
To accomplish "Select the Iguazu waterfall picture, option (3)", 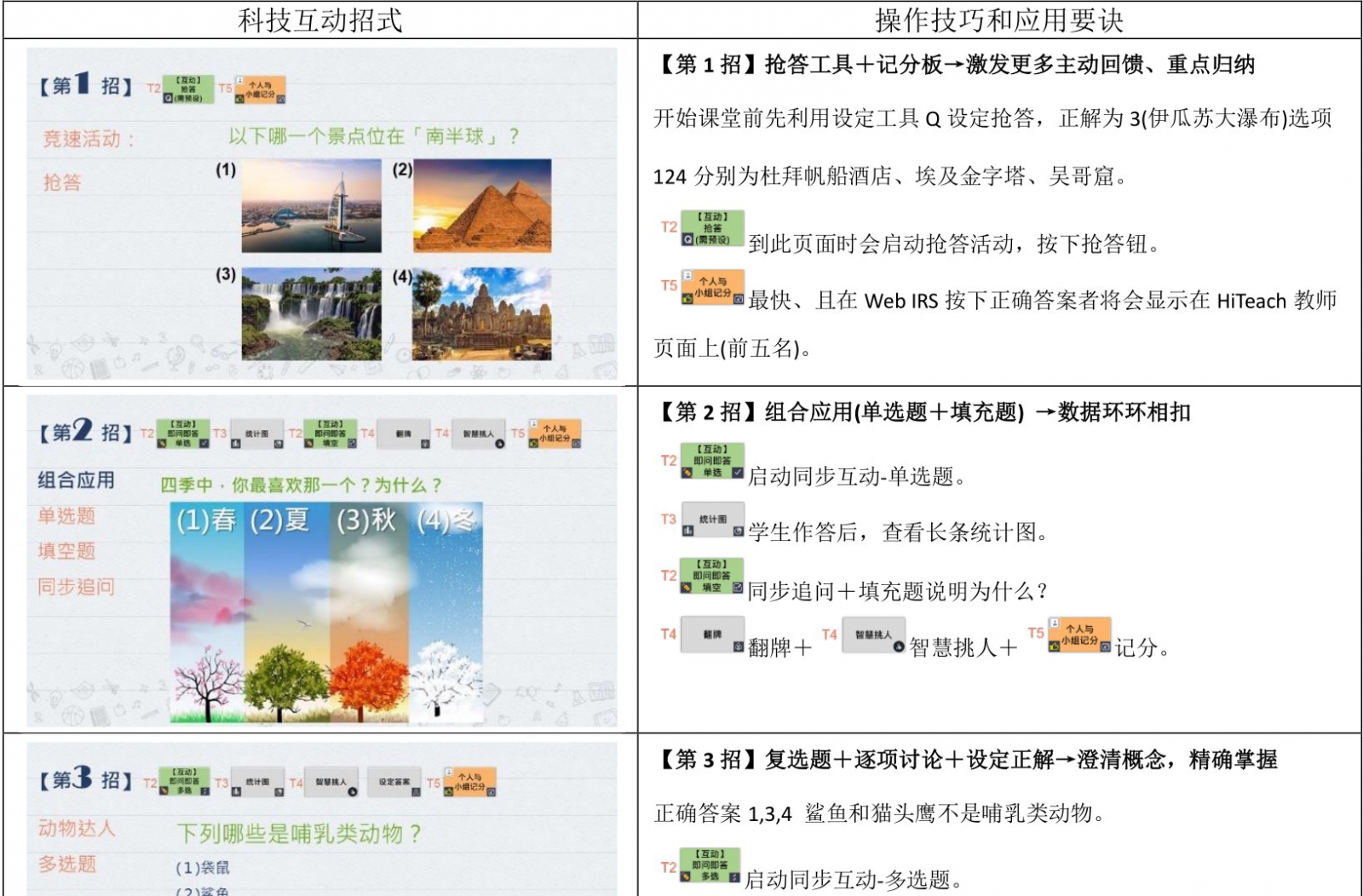I will coord(311,313).
